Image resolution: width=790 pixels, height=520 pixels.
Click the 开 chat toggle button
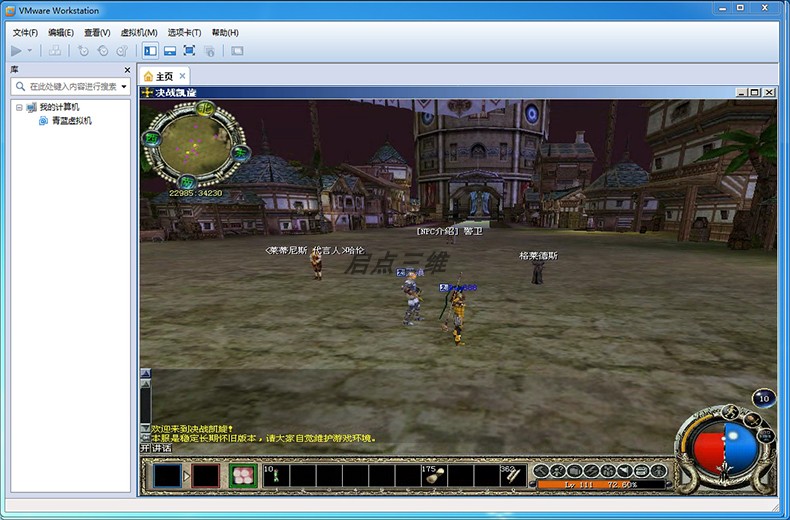coord(145,448)
